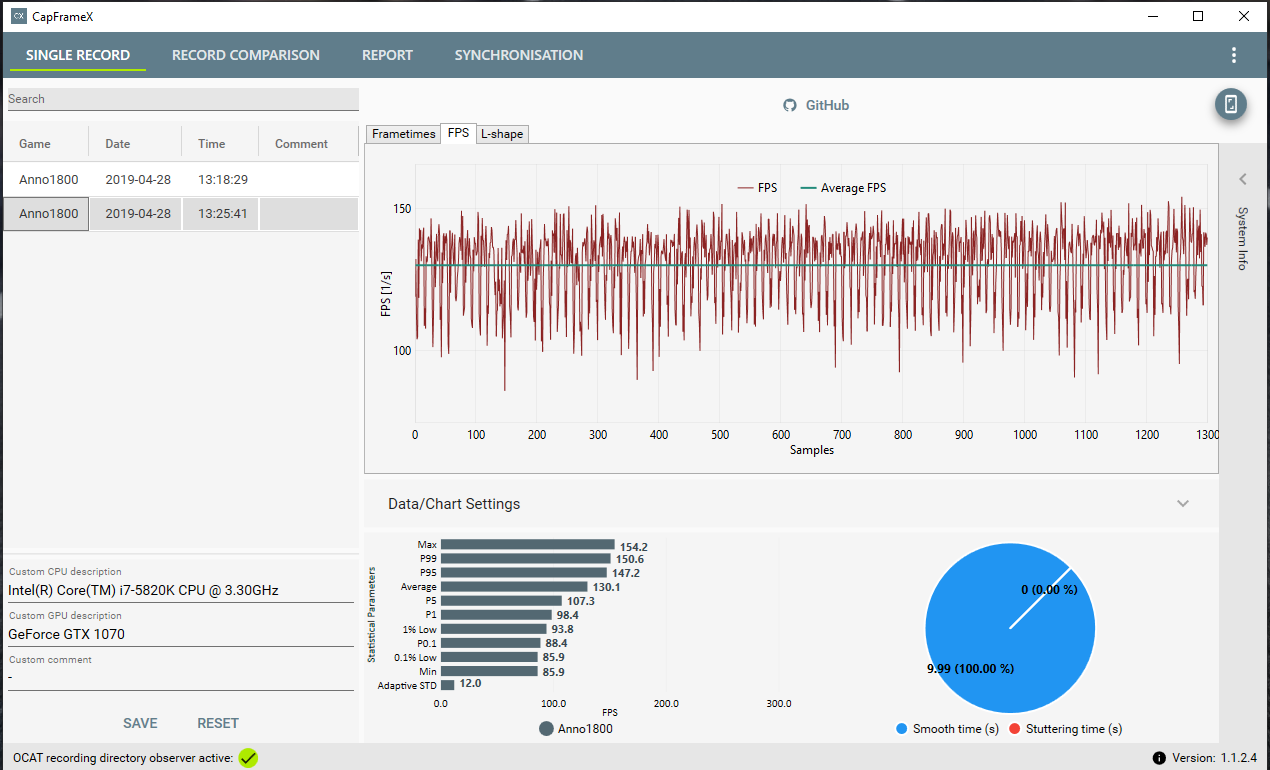
Task: Click the Min 85.9 bar
Action: [x=490, y=671]
